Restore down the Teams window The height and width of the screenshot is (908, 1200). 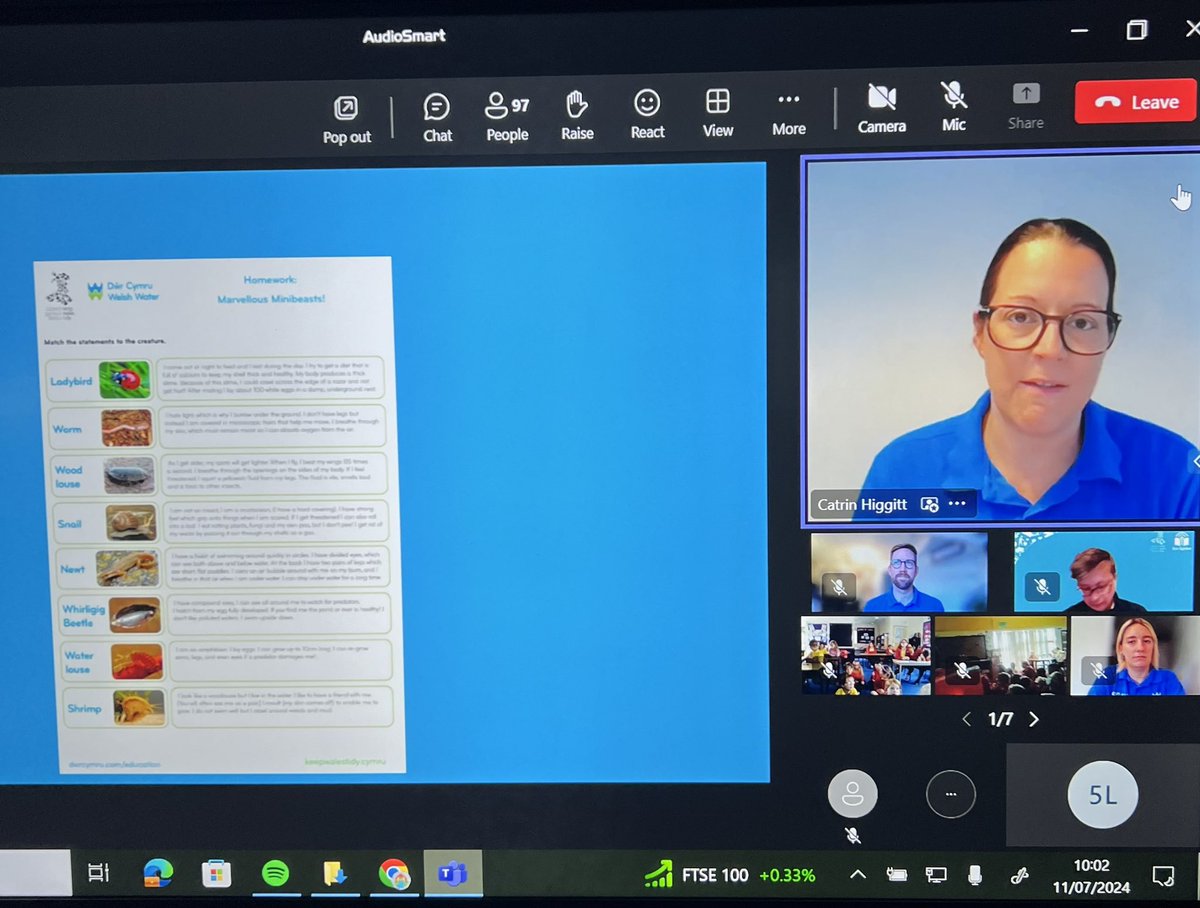[x=1136, y=31]
